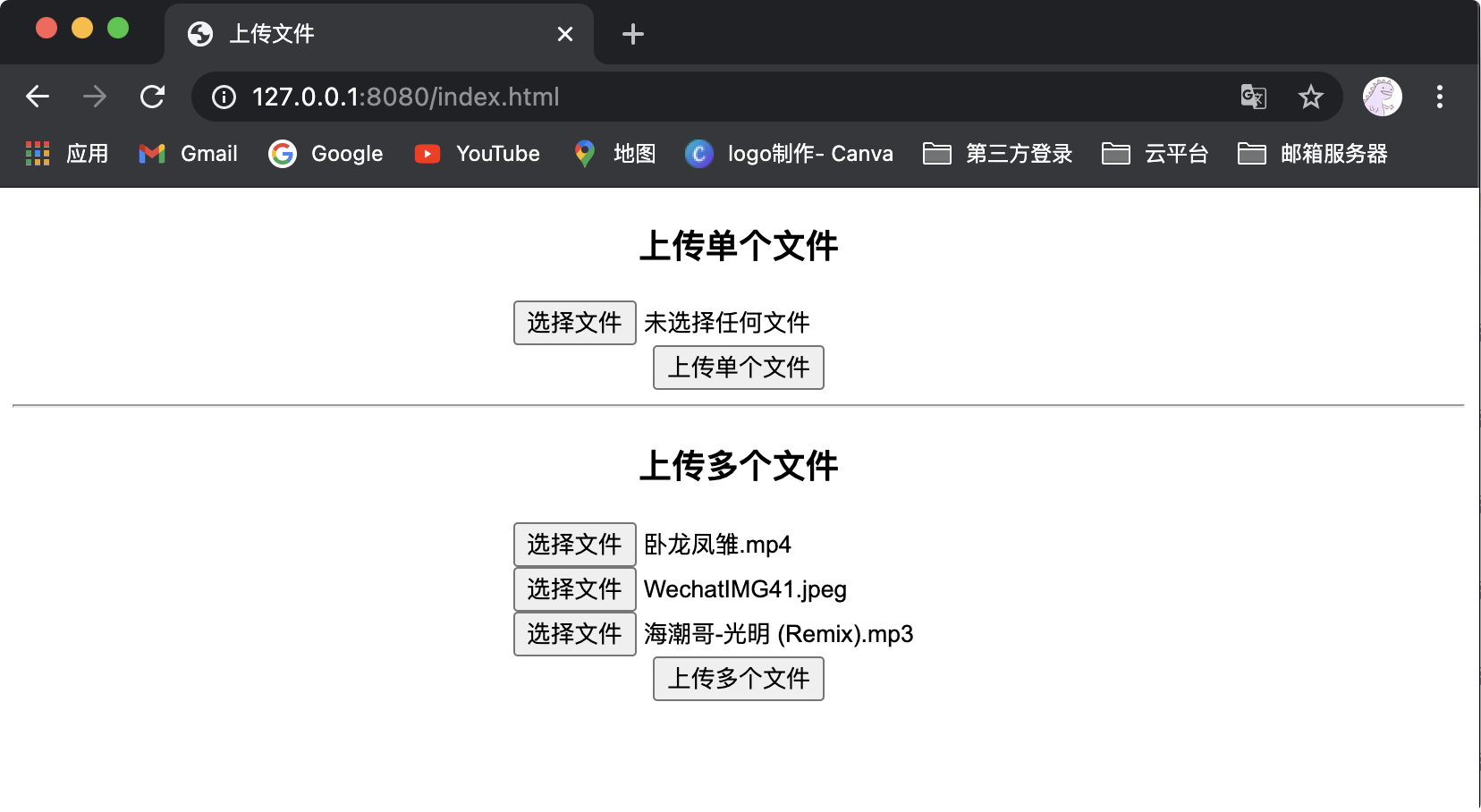Screen dimensions: 1481x812
Task: Open the user profile avatar
Action: [1382, 97]
